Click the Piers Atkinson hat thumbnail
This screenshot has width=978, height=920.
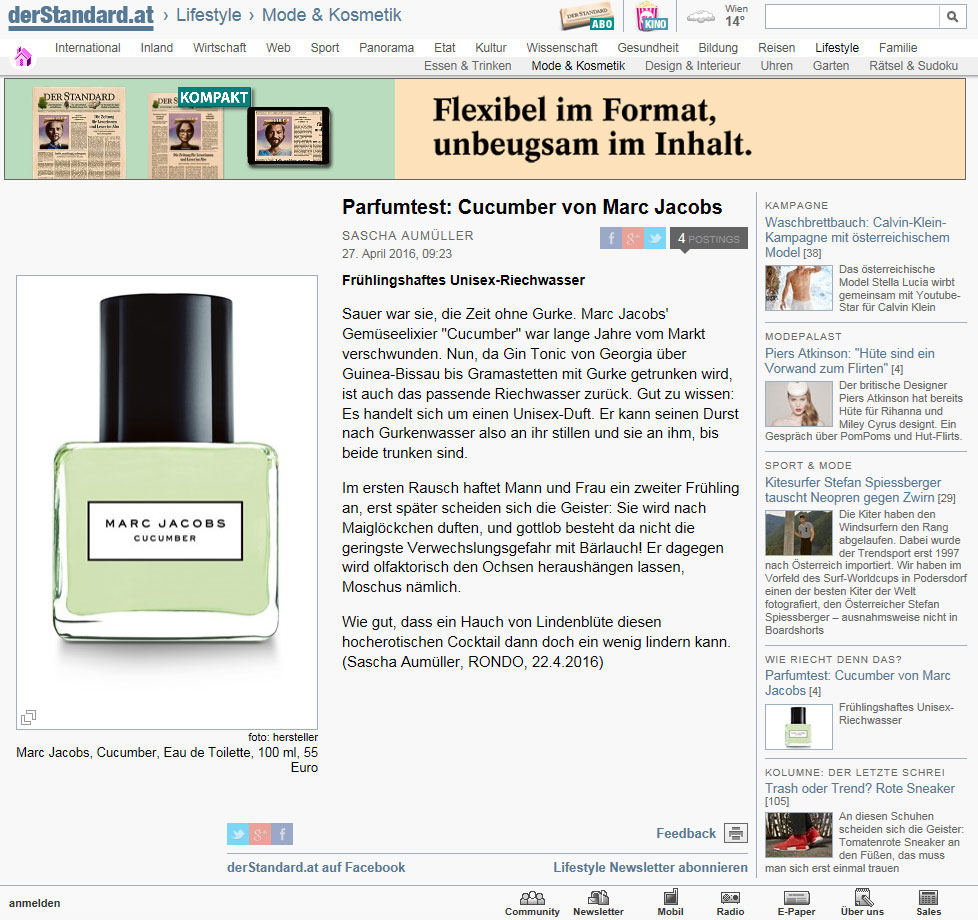[x=798, y=404]
